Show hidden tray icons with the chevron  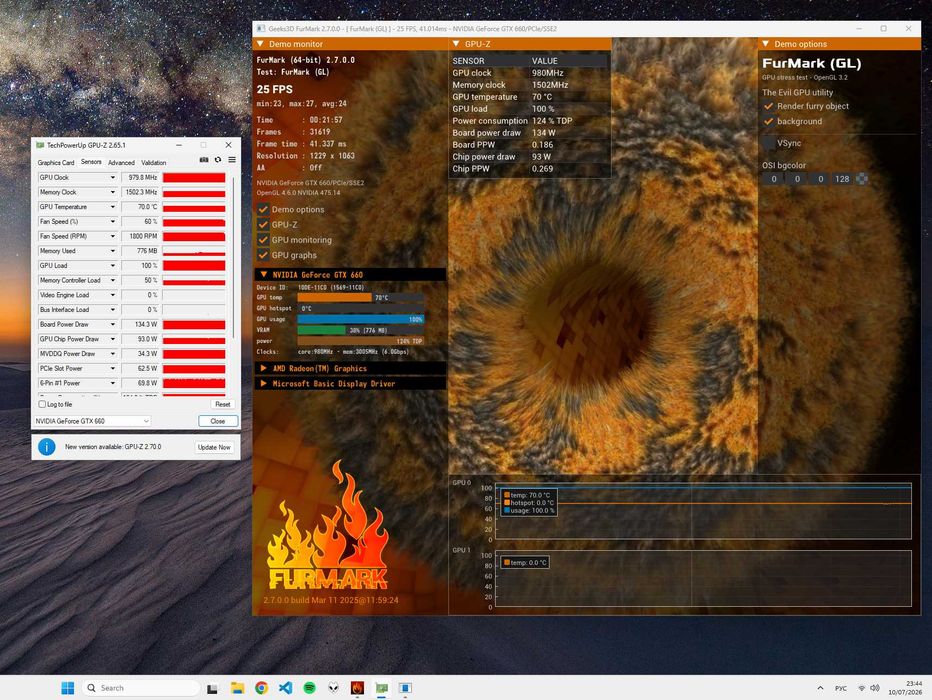tap(820, 688)
